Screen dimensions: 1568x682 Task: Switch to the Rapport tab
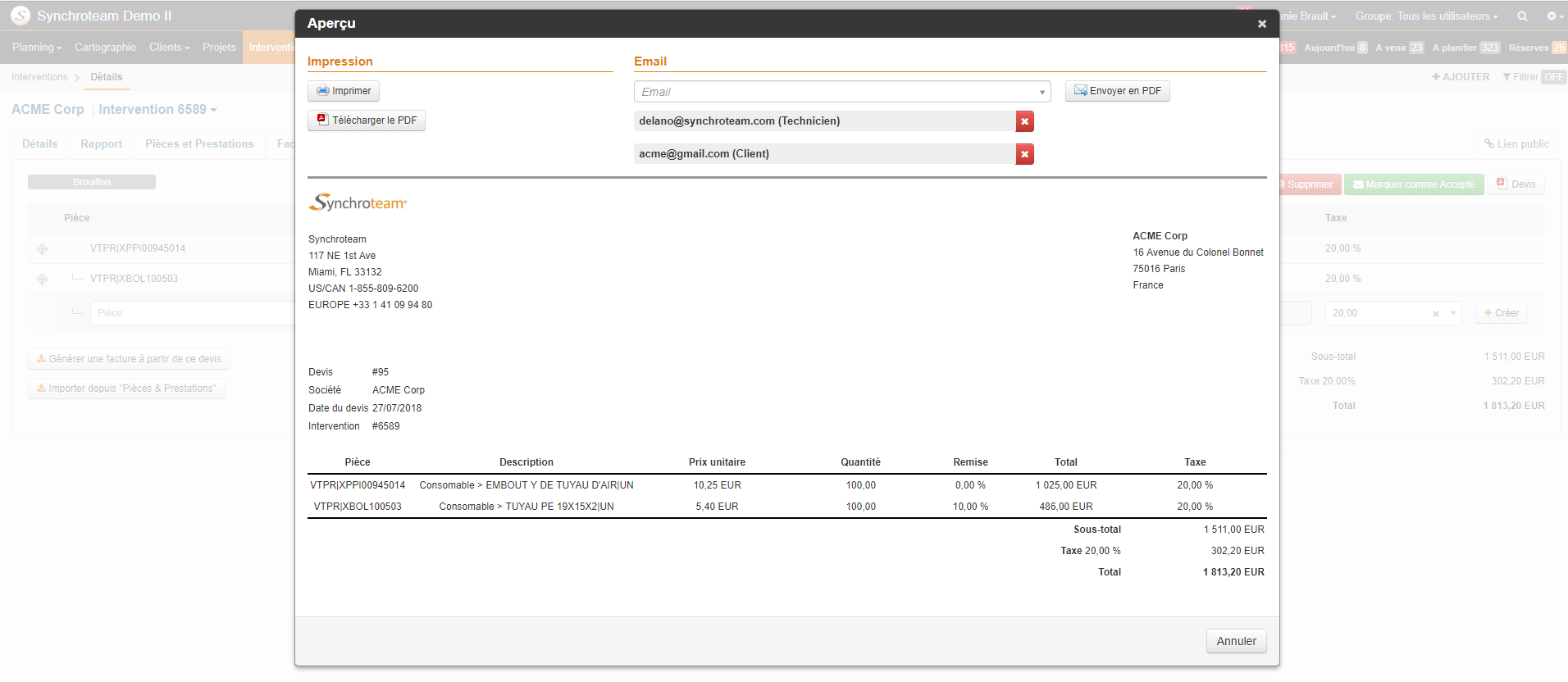click(101, 144)
